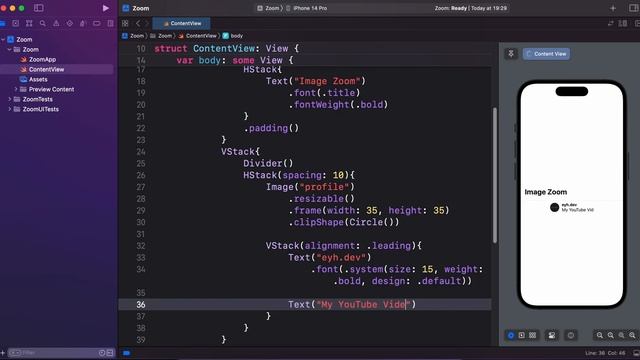The width and height of the screenshot is (640, 360).
Task: Select Selectable preview mode button
Action: coord(522,335)
